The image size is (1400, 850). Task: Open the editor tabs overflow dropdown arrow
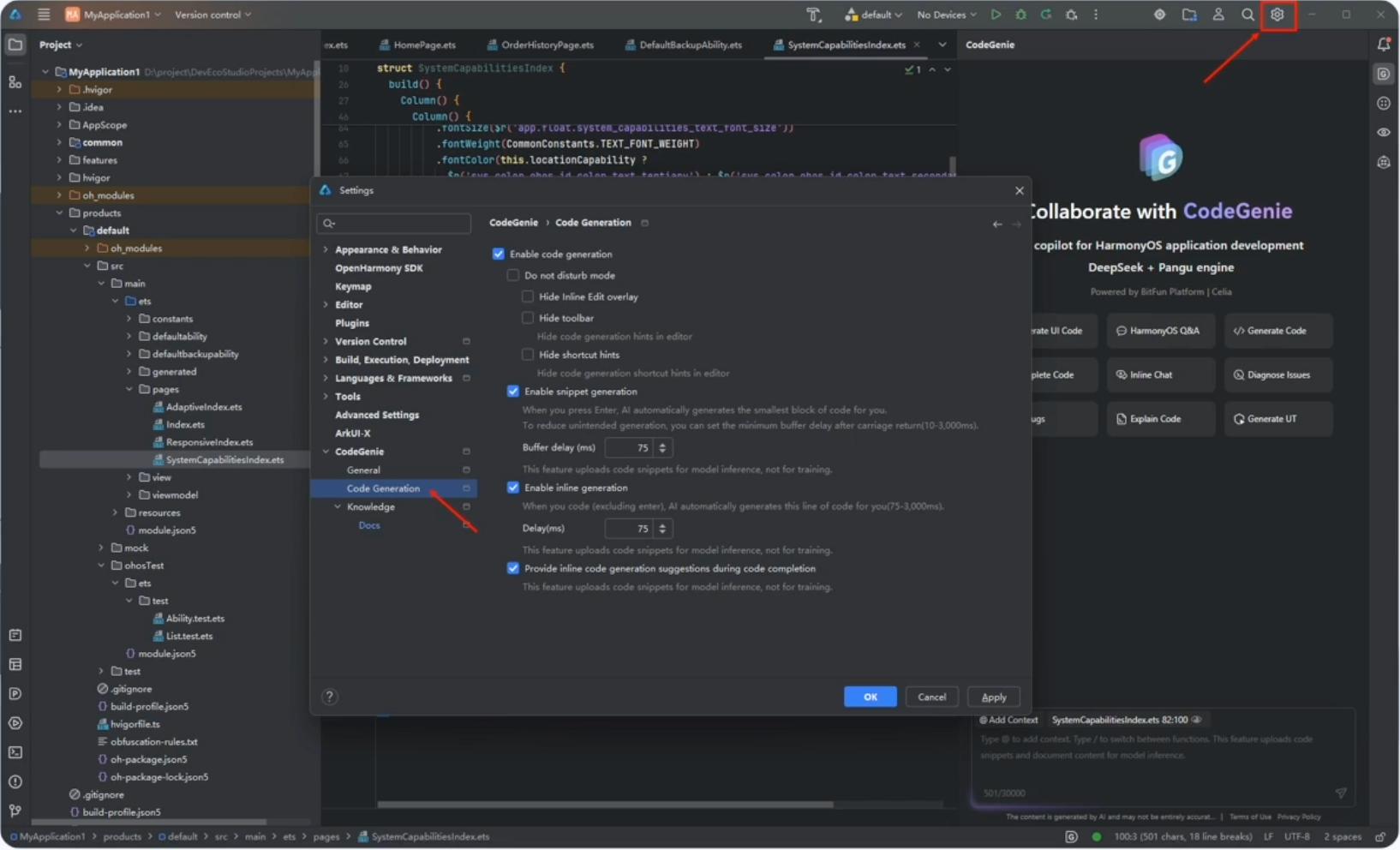(942, 45)
